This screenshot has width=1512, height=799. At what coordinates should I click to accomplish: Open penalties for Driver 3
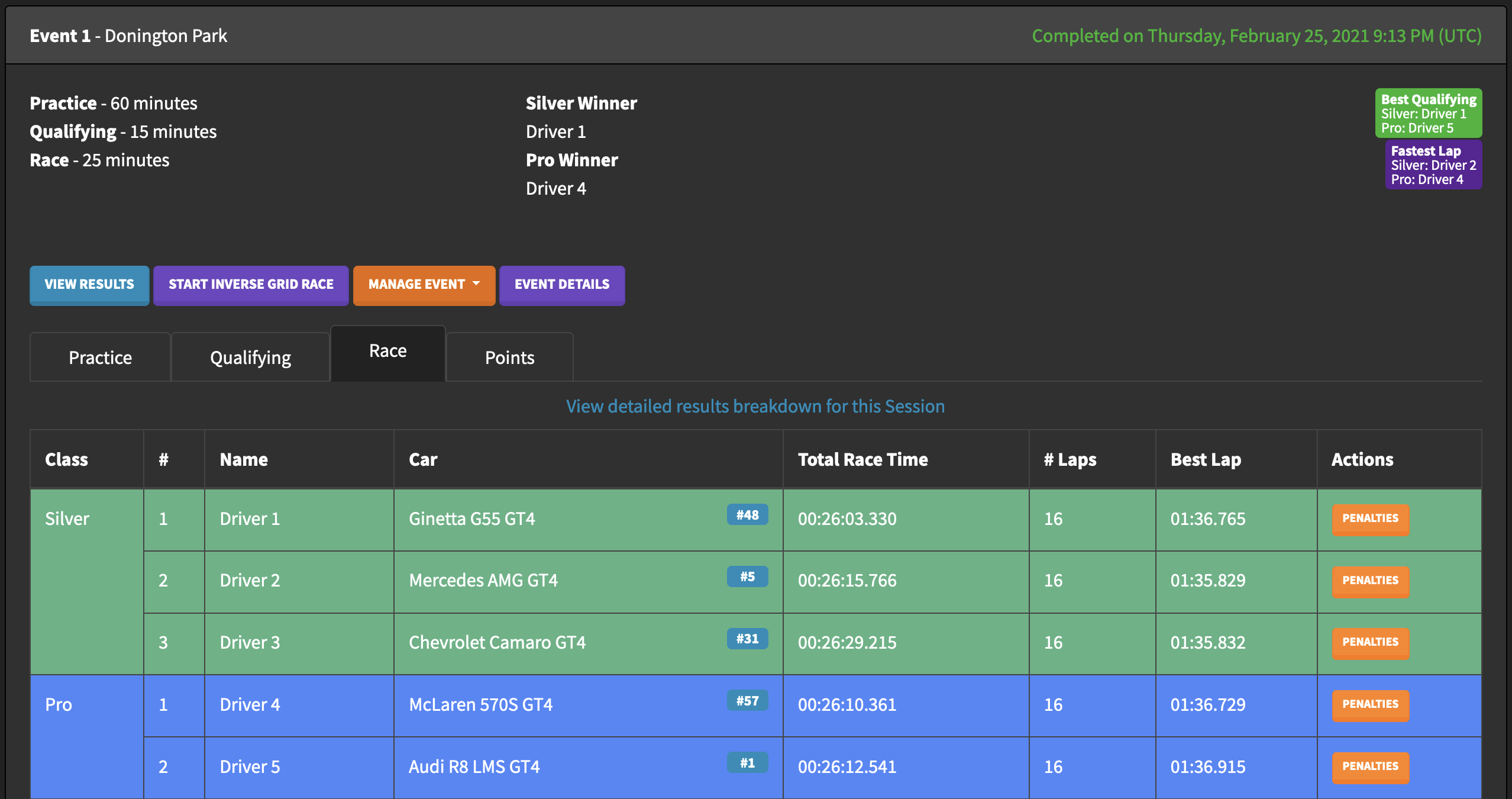(x=1370, y=642)
